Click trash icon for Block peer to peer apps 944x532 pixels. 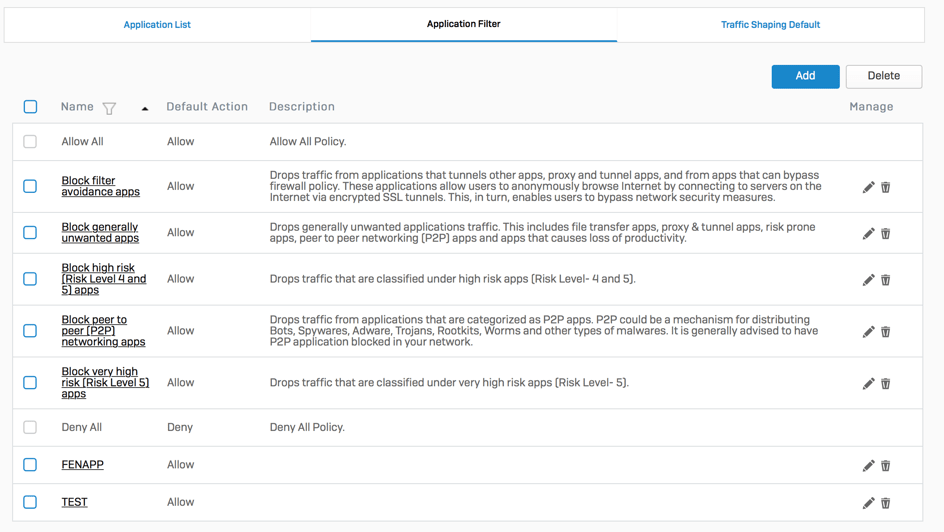[x=886, y=332]
